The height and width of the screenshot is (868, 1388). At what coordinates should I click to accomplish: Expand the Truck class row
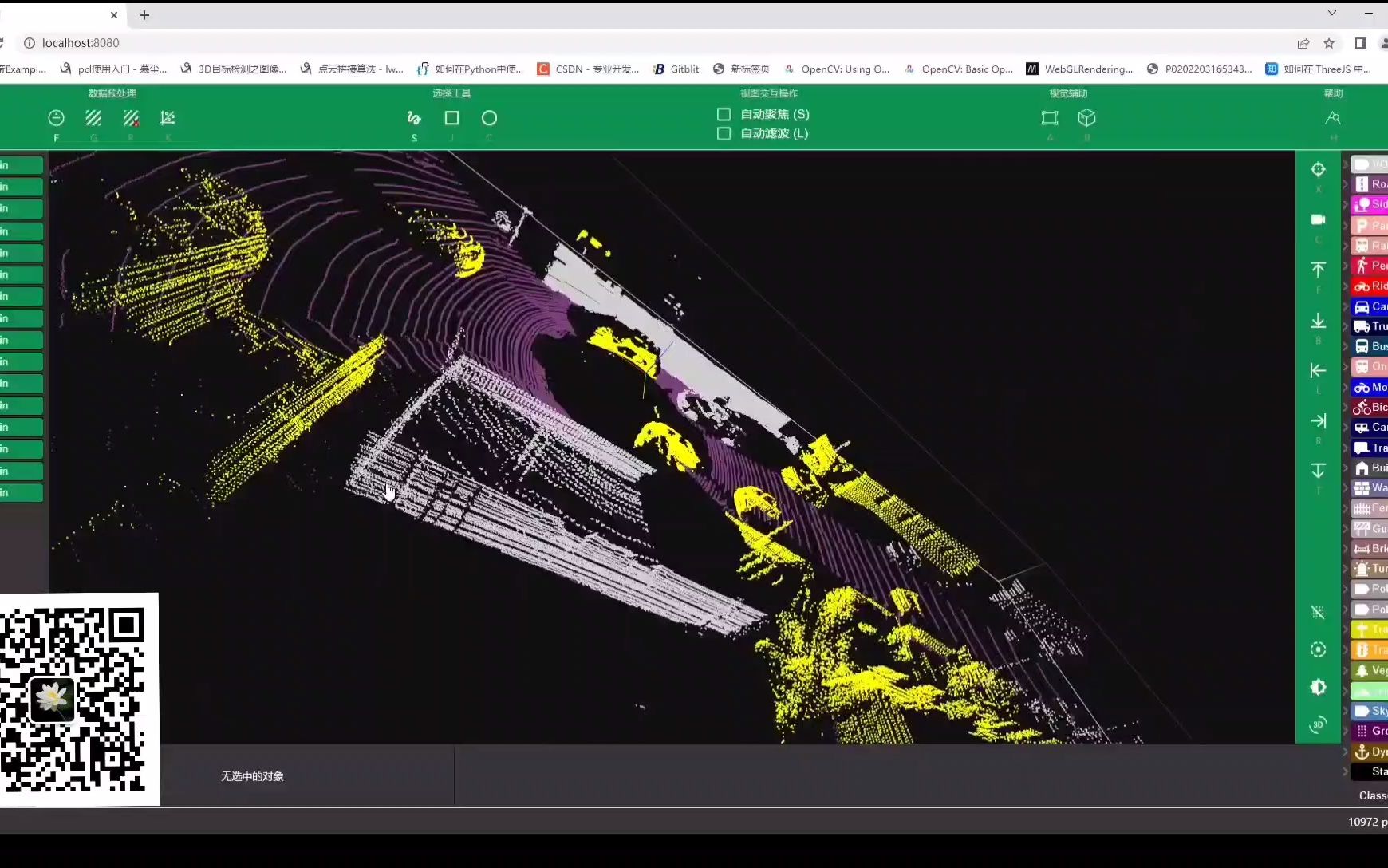tap(1346, 326)
